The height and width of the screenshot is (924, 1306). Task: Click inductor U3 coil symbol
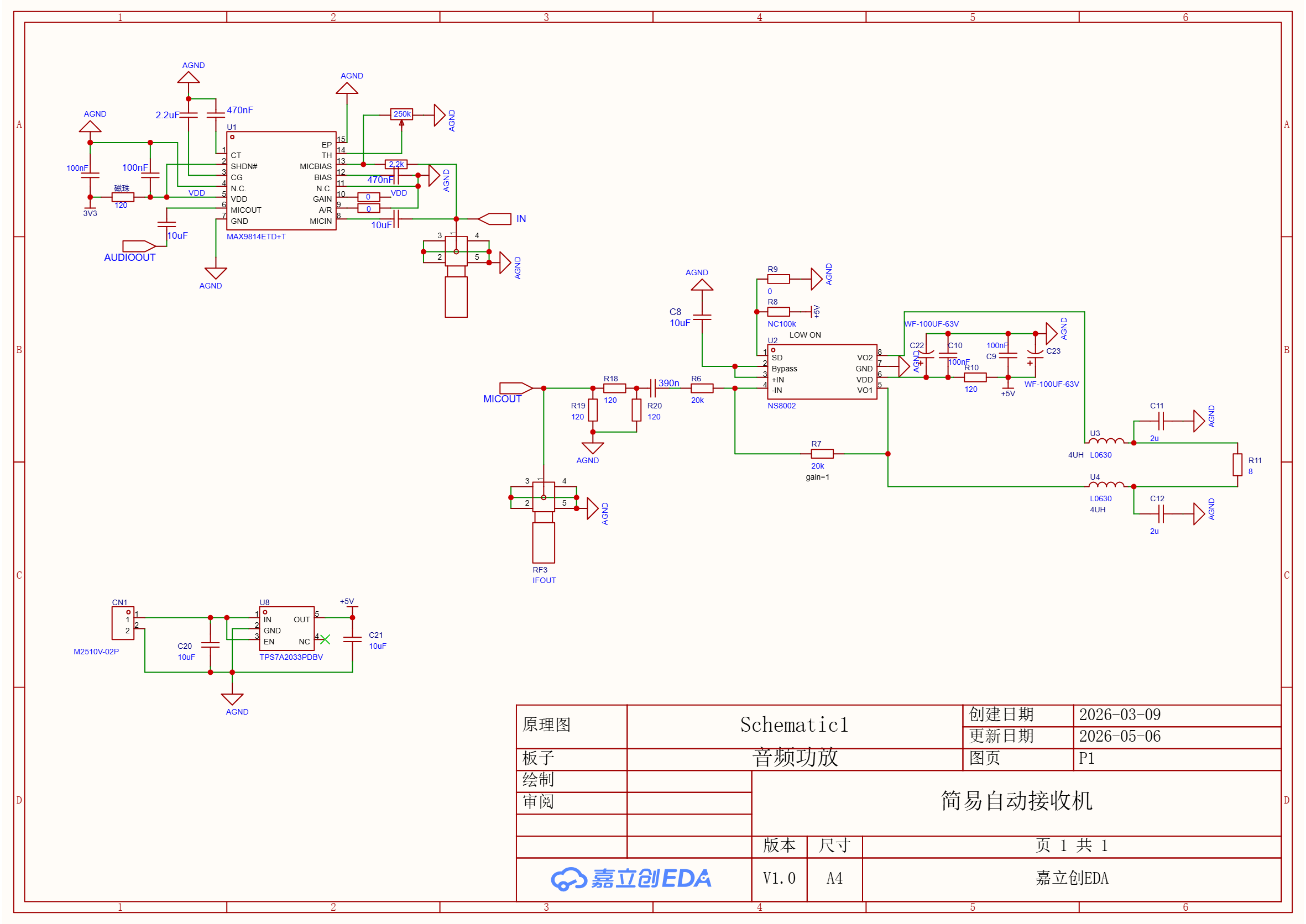coord(1106,441)
